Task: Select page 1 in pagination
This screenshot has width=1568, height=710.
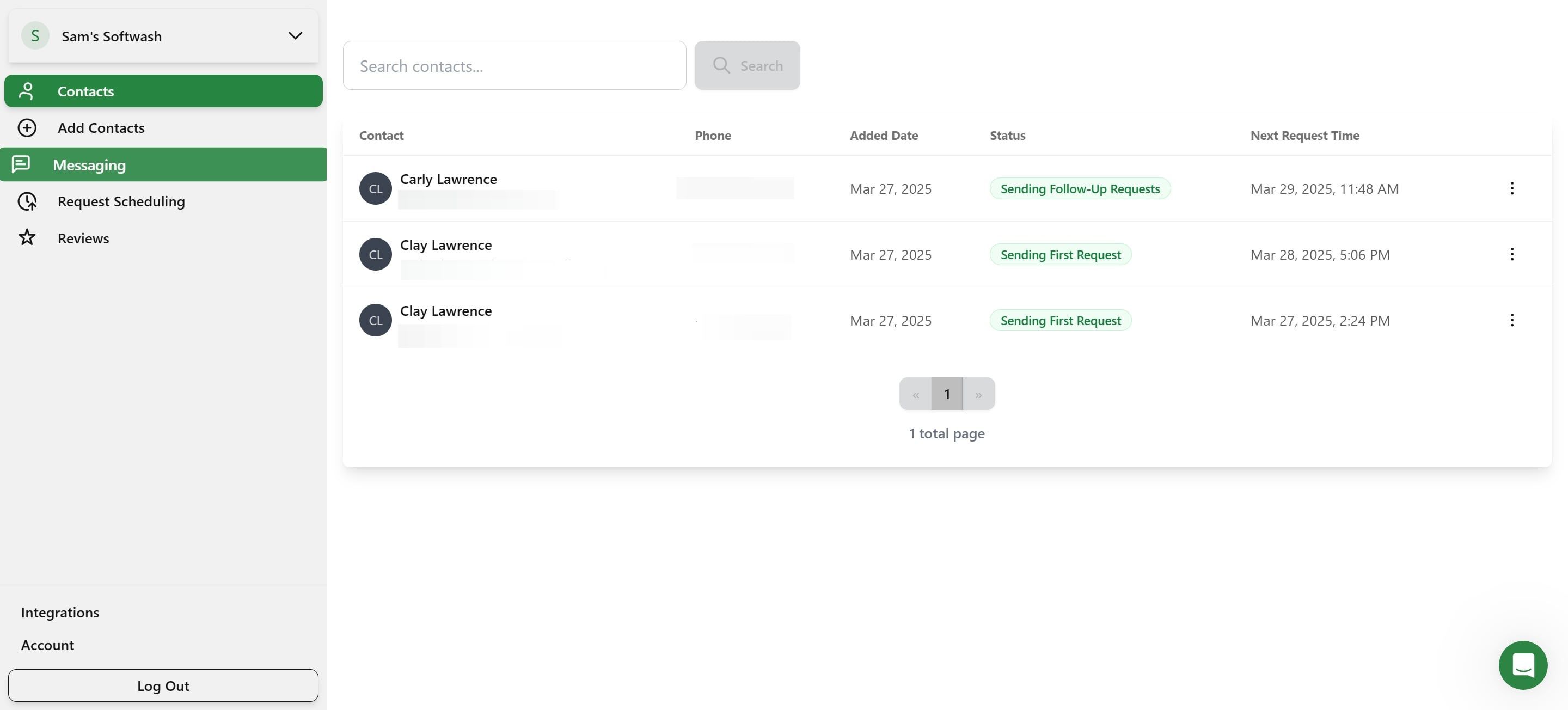Action: pyautogui.click(x=947, y=394)
